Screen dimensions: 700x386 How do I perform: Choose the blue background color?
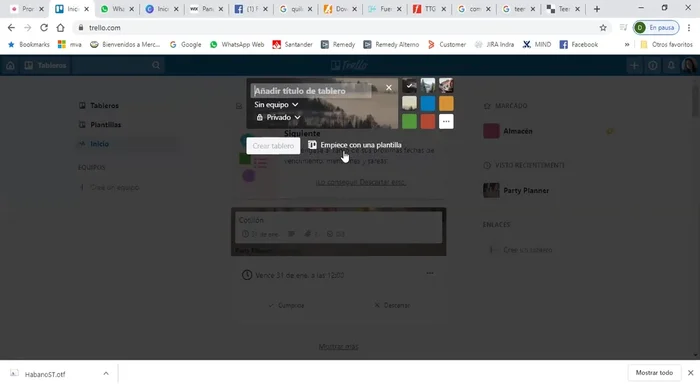click(428, 103)
